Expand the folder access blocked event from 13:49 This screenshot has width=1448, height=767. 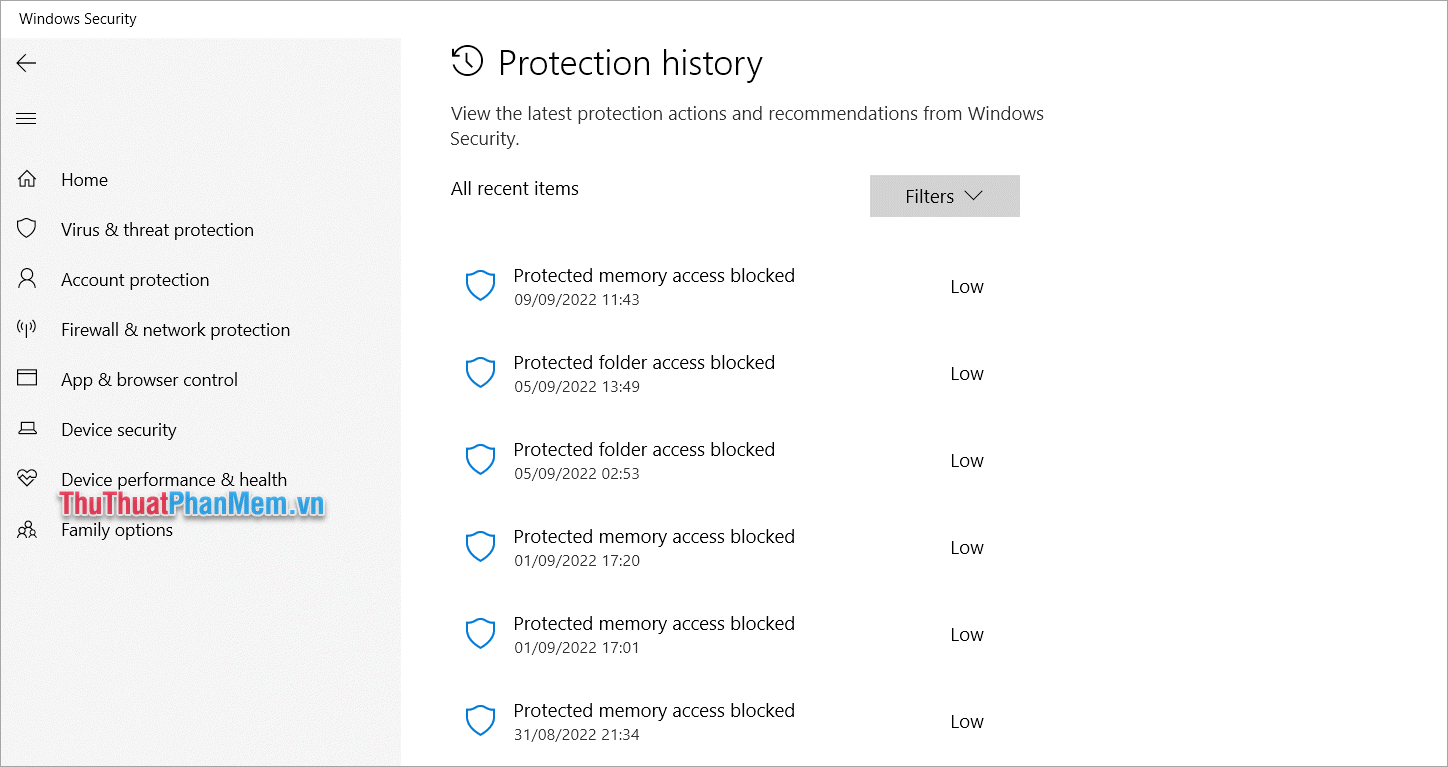[x=644, y=372]
